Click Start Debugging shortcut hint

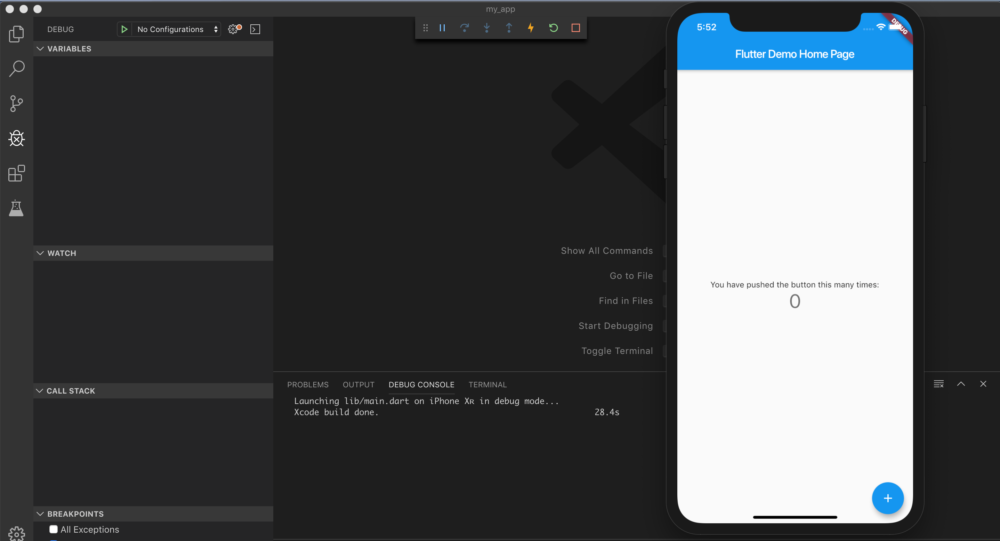[x=615, y=326]
